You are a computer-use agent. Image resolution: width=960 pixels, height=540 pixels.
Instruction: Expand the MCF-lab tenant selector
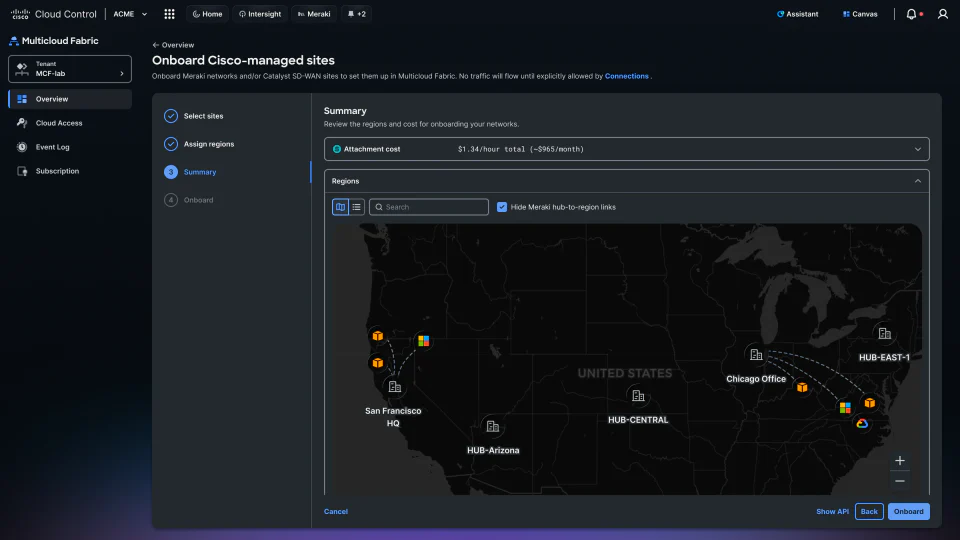click(x=70, y=69)
